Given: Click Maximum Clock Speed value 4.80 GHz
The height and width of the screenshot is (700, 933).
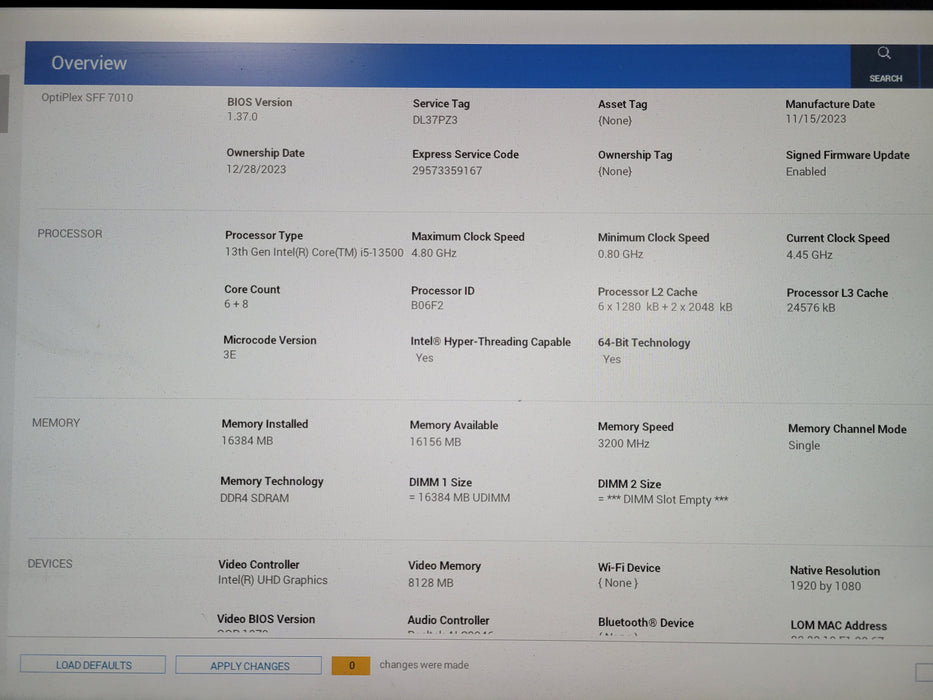Looking at the screenshot, I should tap(434, 253).
